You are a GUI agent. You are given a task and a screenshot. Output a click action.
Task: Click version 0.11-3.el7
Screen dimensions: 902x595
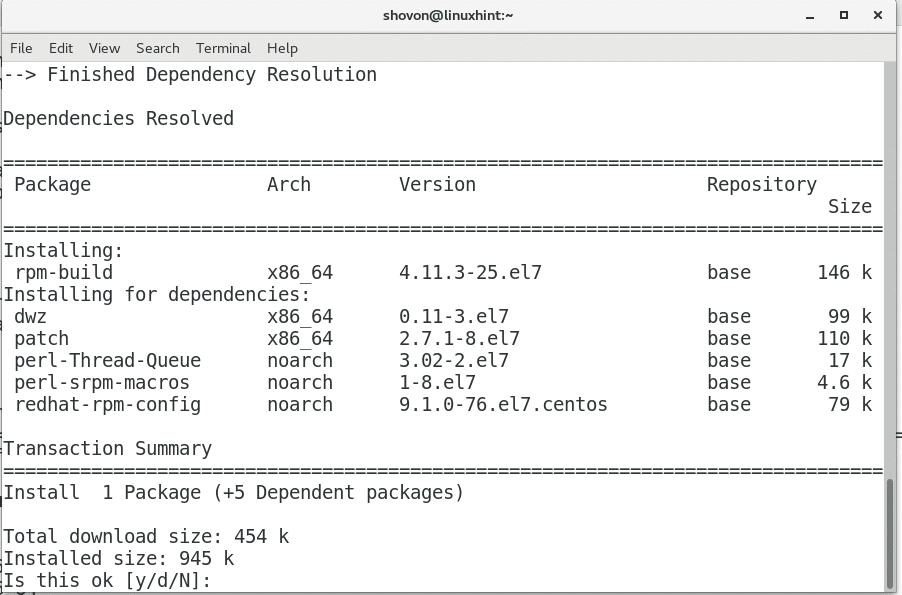pyautogui.click(x=454, y=316)
